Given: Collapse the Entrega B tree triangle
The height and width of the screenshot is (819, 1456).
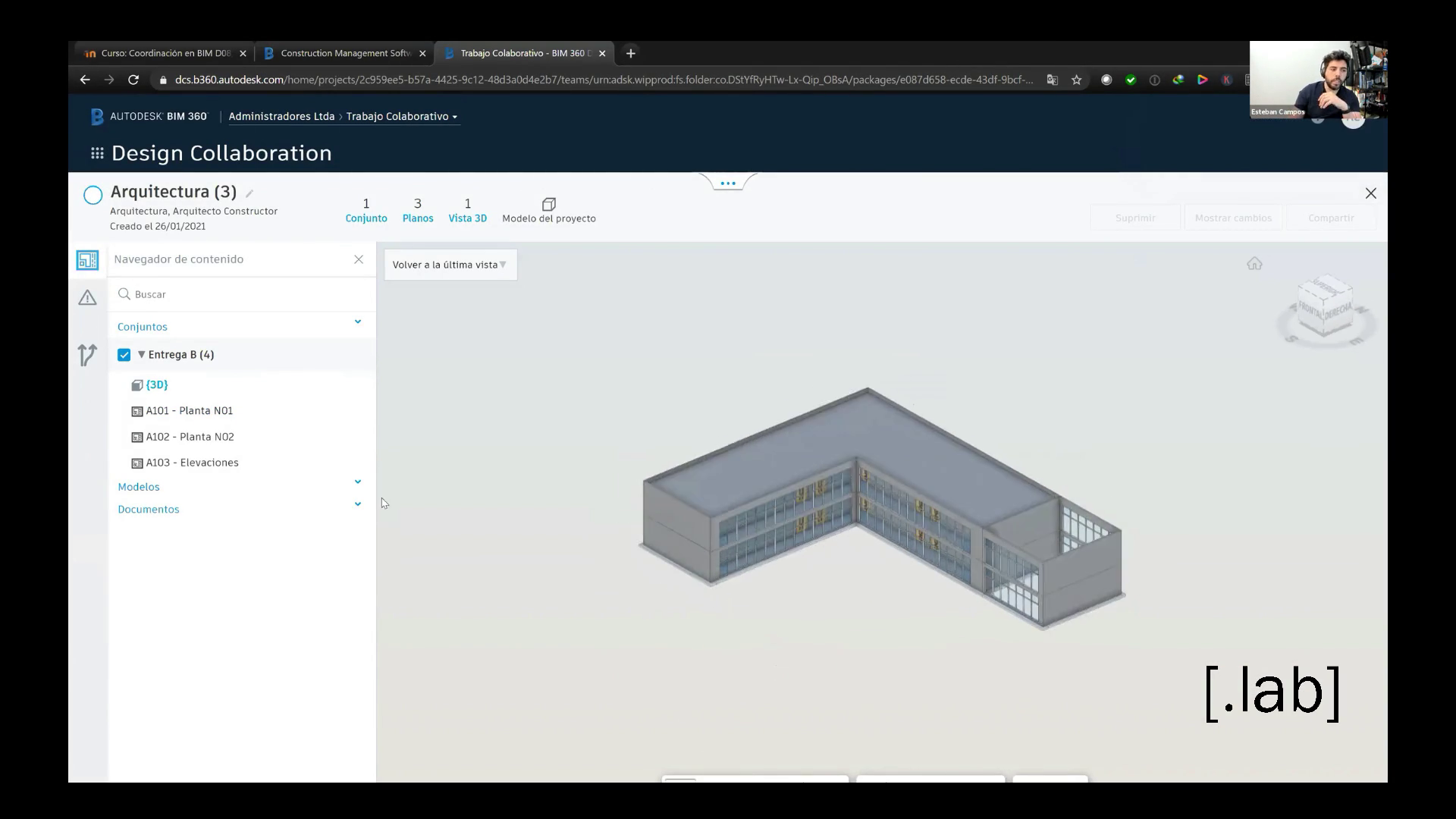Looking at the screenshot, I should click(141, 355).
